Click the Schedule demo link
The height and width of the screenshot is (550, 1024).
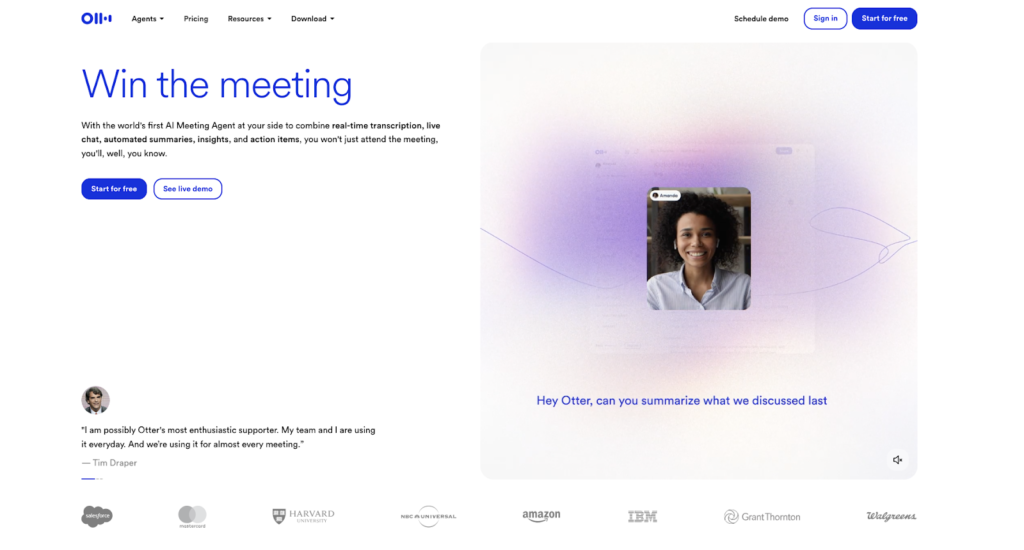(x=761, y=19)
